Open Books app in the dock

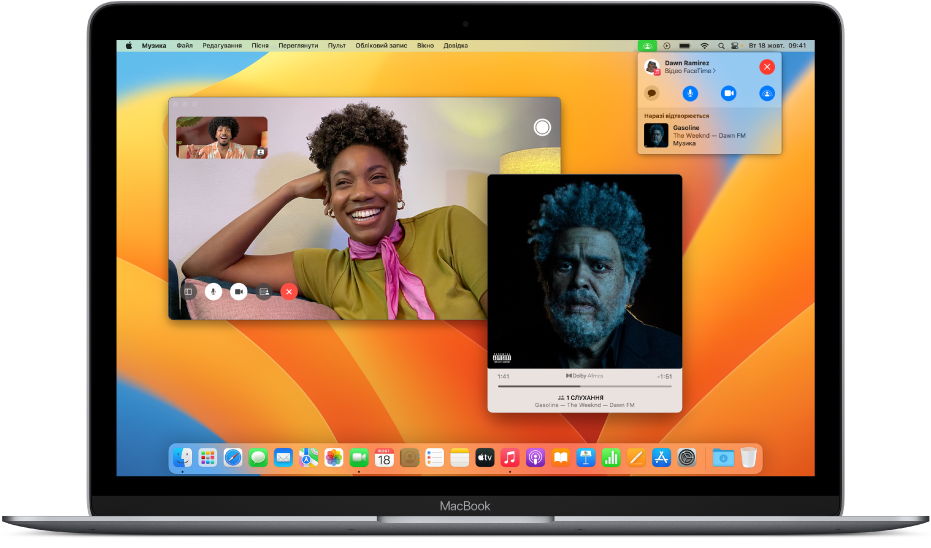560,458
